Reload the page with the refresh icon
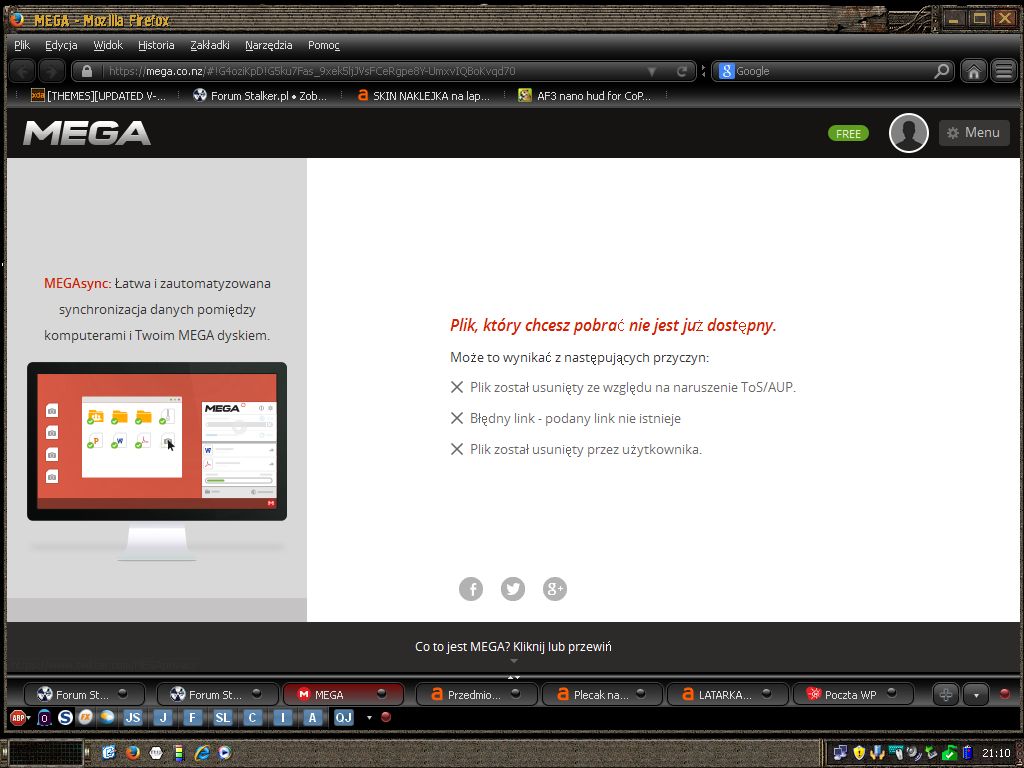Image resolution: width=1024 pixels, height=768 pixels. pos(682,71)
